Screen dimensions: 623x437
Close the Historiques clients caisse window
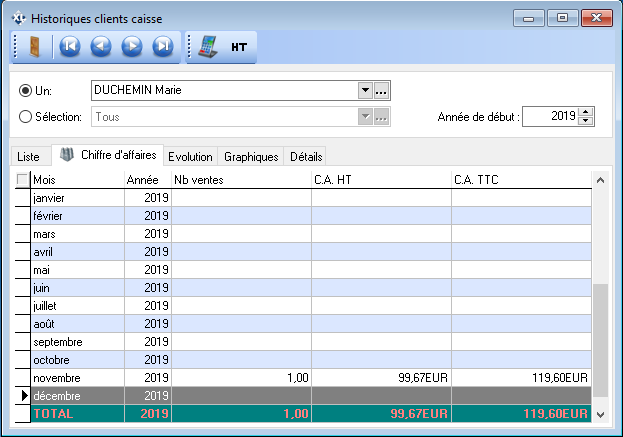(596, 18)
